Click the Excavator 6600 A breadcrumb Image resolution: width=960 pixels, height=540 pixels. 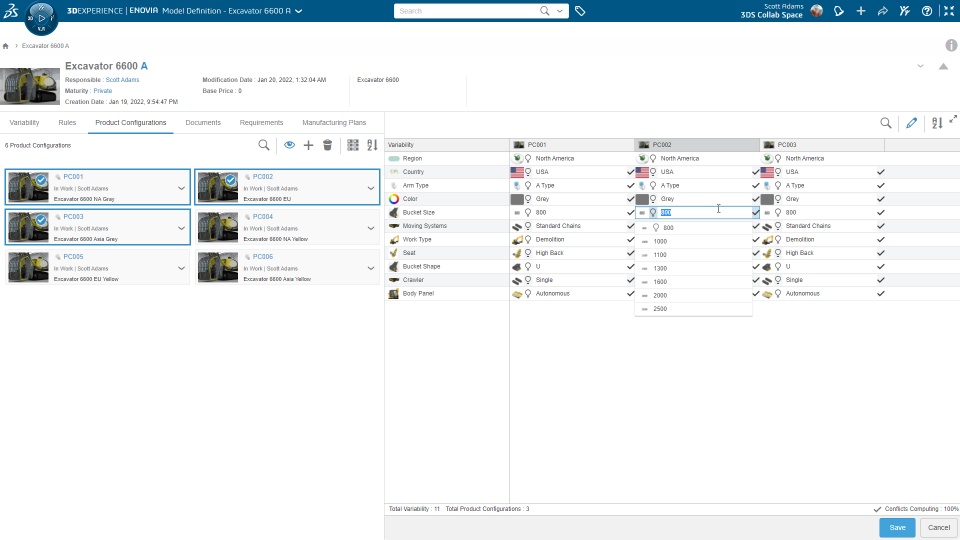[45, 46]
